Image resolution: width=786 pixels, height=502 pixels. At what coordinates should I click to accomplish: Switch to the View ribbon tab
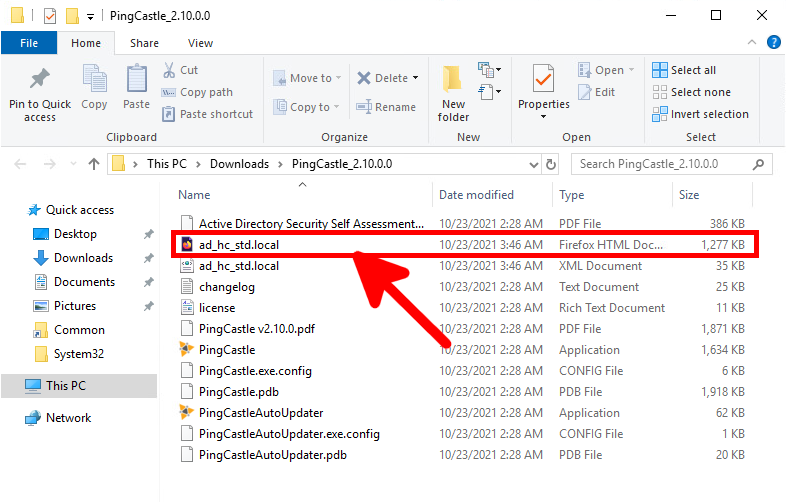(x=200, y=43)
